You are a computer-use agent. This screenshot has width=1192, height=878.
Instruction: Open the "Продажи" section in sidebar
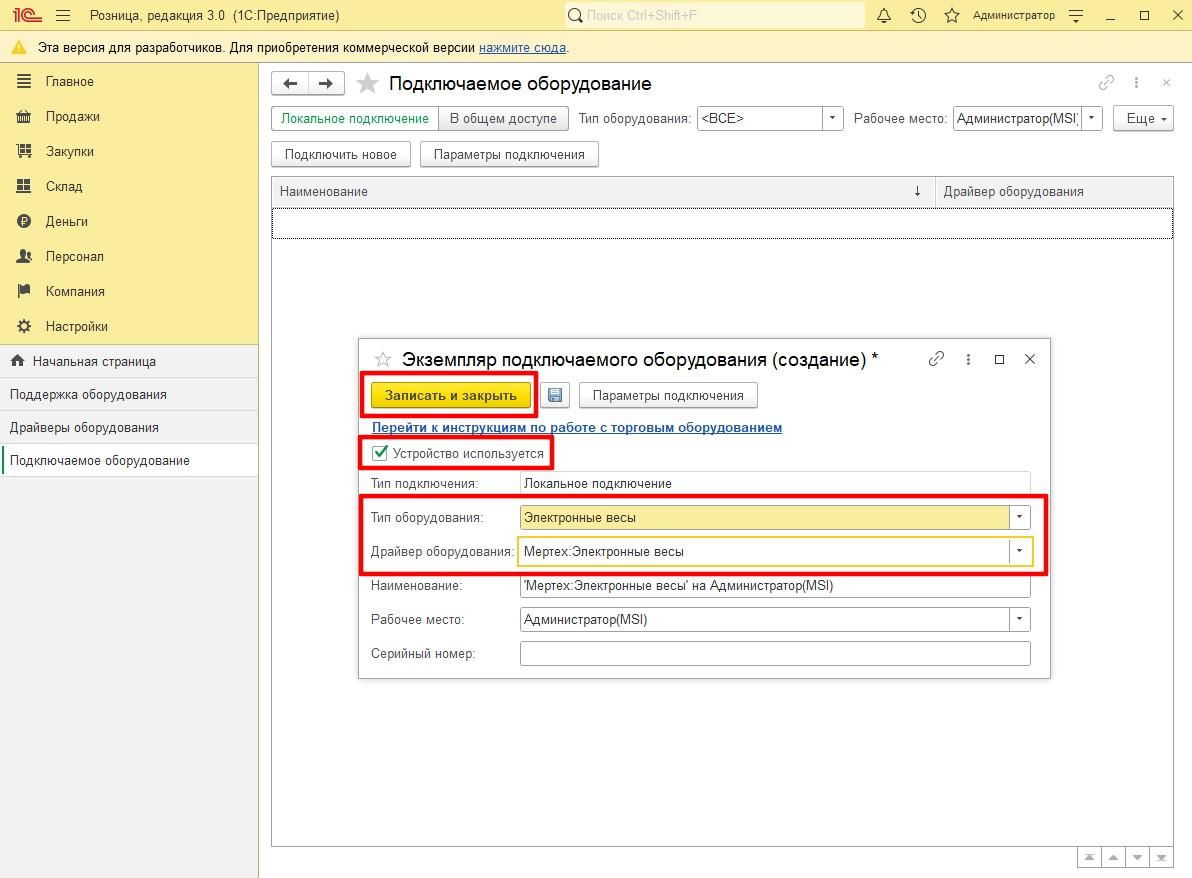72,116
